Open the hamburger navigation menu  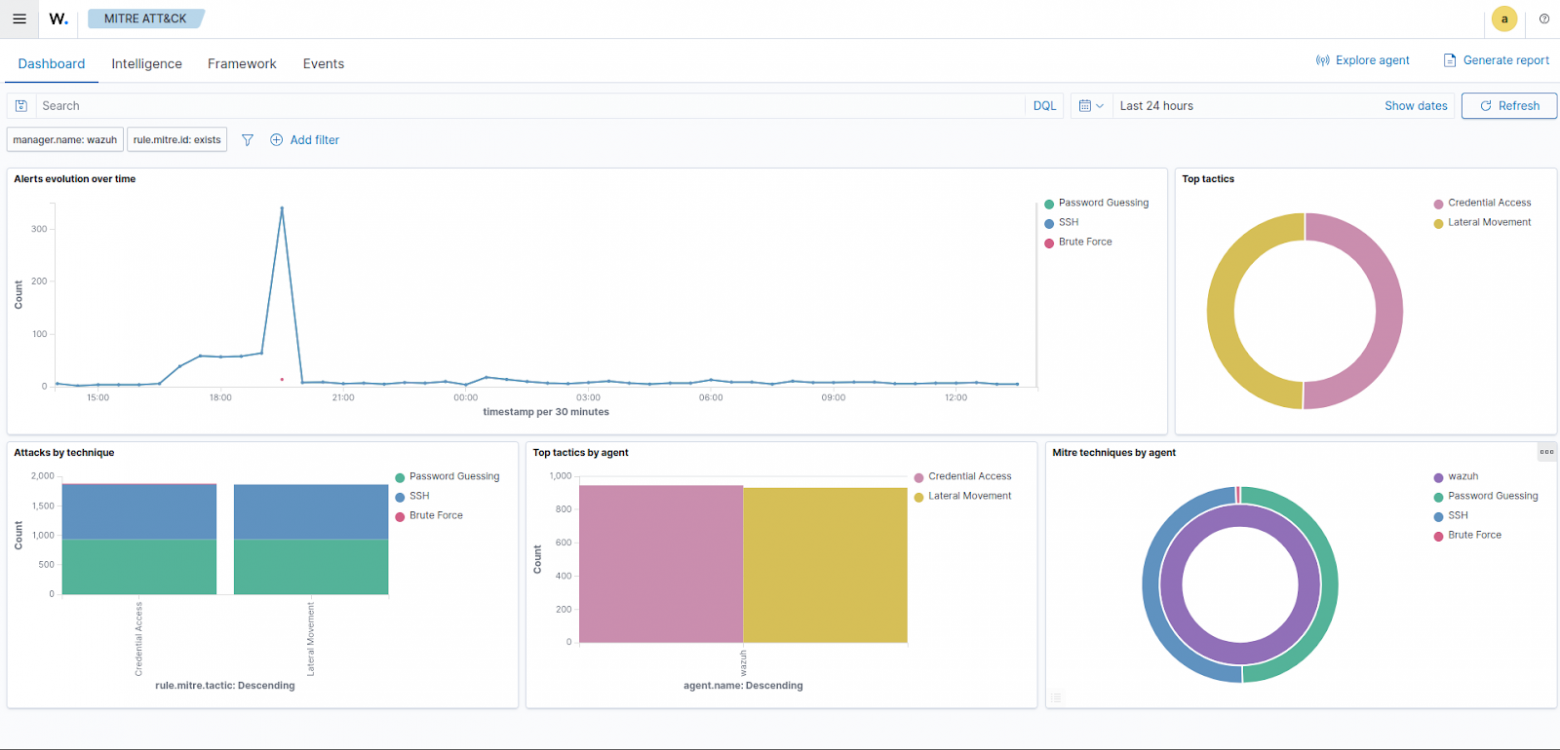pos(19,19)
